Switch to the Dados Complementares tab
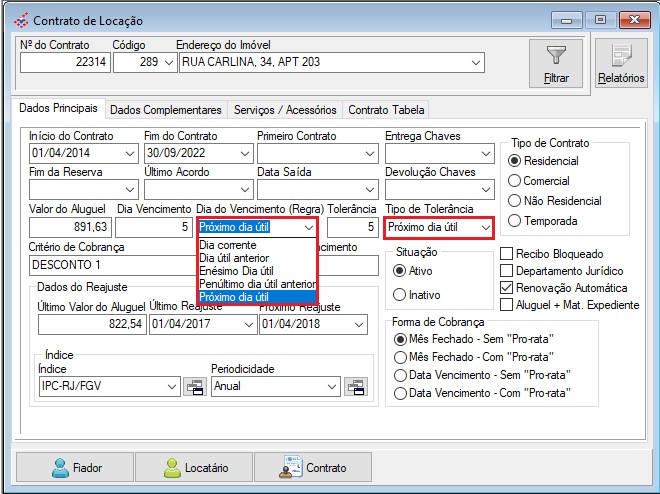Image resolution: width=660 pixels, height=494 pixels. point(165,110)
